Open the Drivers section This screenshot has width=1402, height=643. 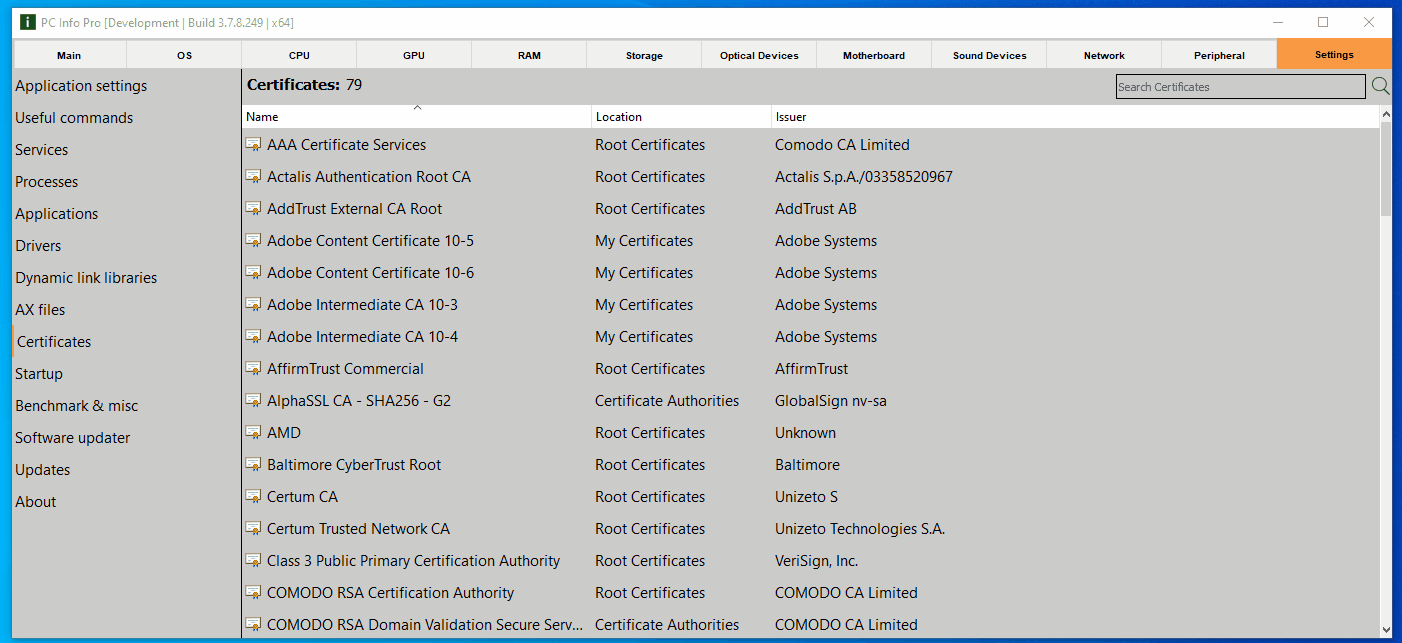click(38, 246)
